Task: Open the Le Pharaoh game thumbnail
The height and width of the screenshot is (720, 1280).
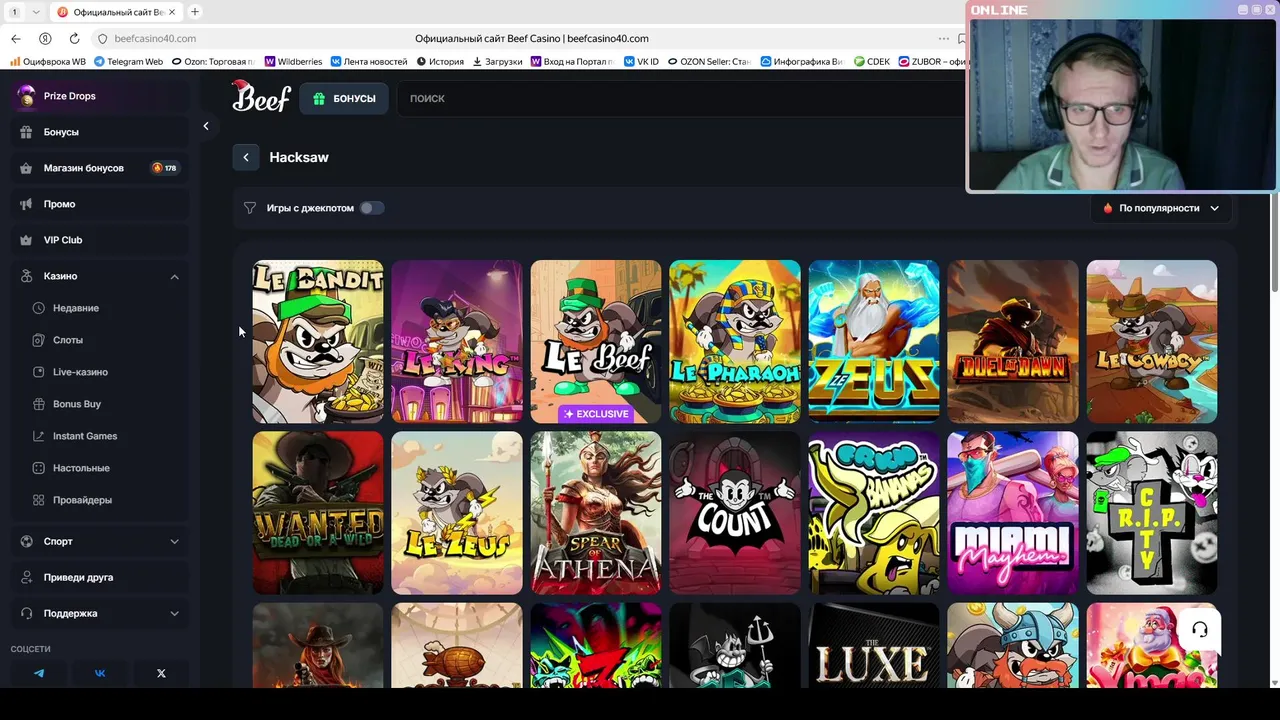Action: pos(735,342)
